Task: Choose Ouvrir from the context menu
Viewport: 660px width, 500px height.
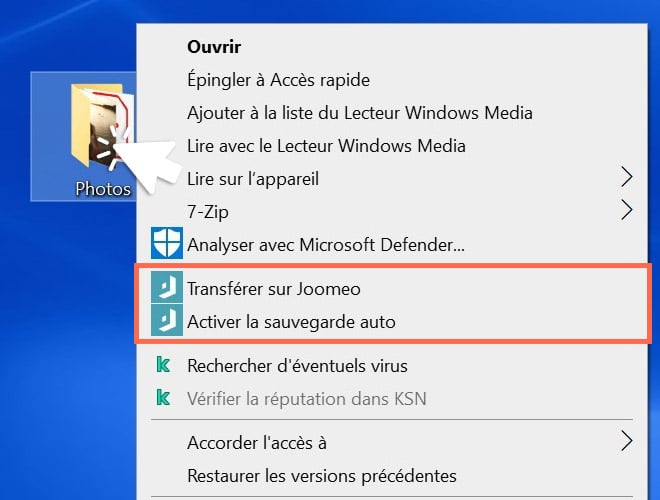Action: [x=214, y=46]
